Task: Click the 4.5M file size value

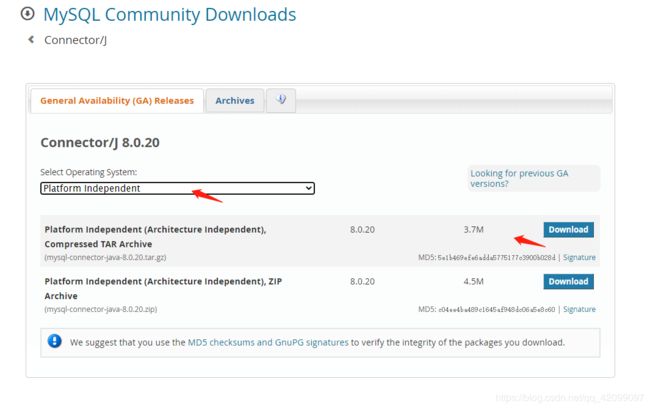Action: (x=473, y=281)
